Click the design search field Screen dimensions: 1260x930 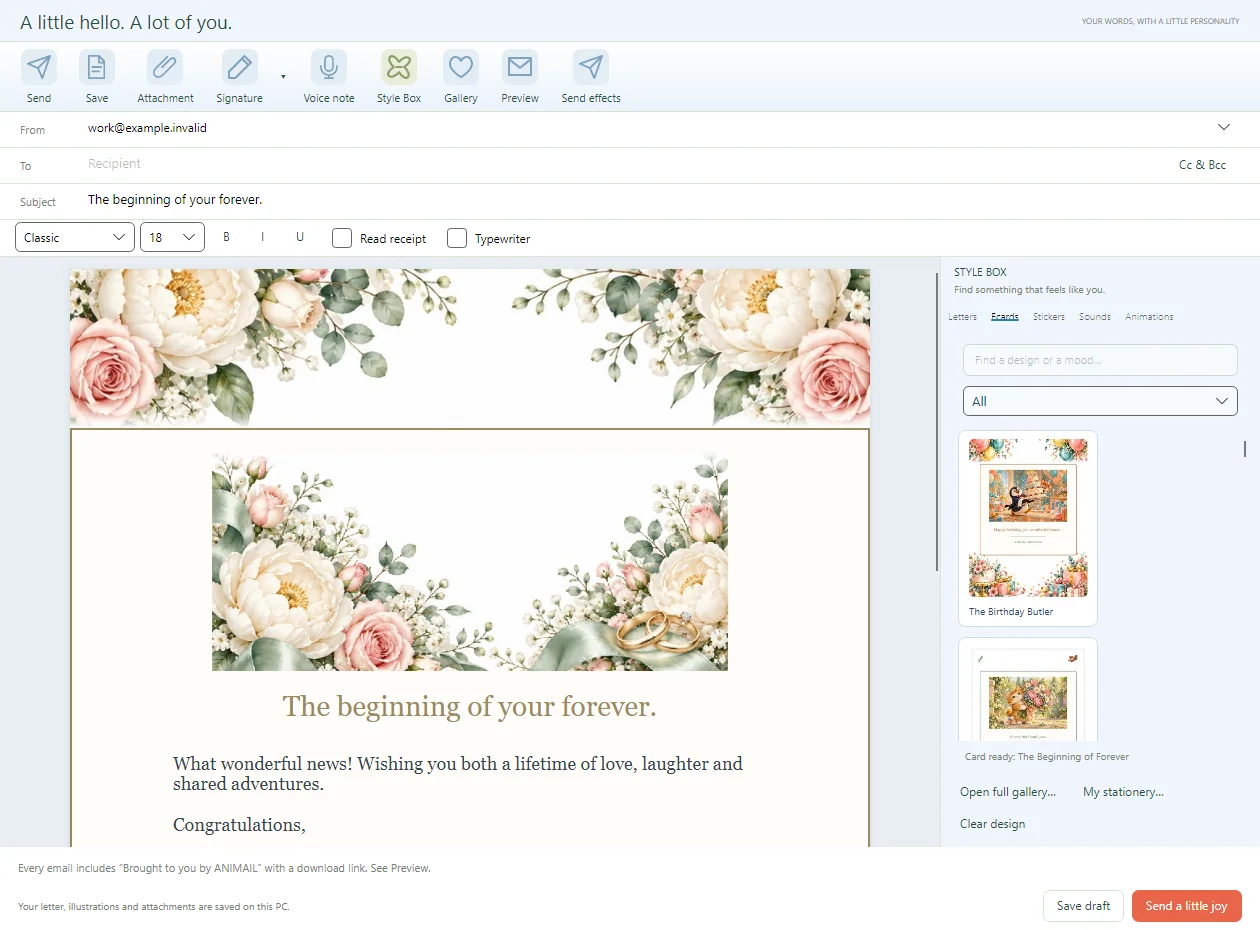tap(1100, 360)
